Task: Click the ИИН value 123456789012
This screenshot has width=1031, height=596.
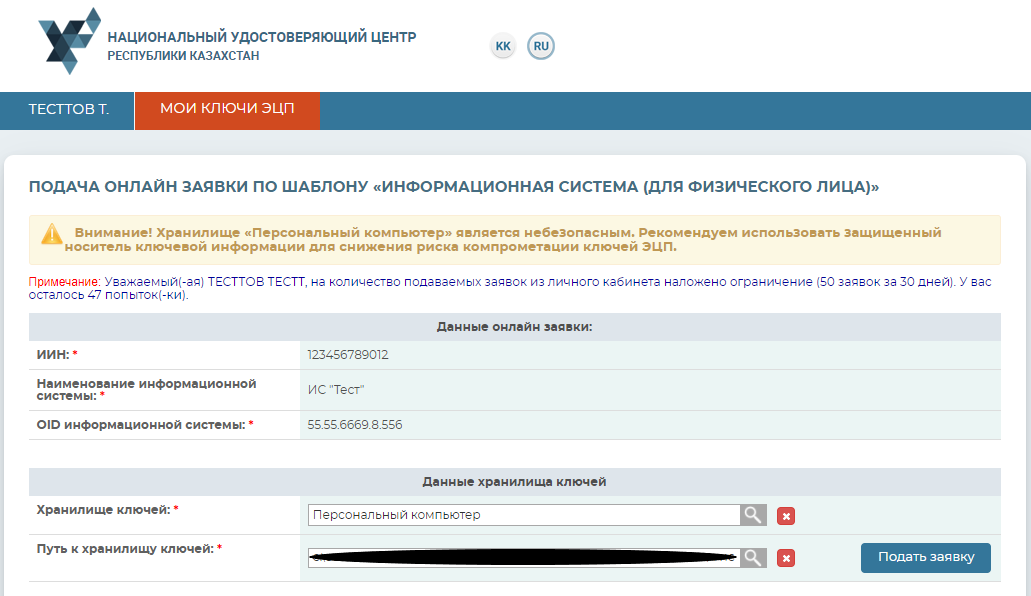Action: 347,355
